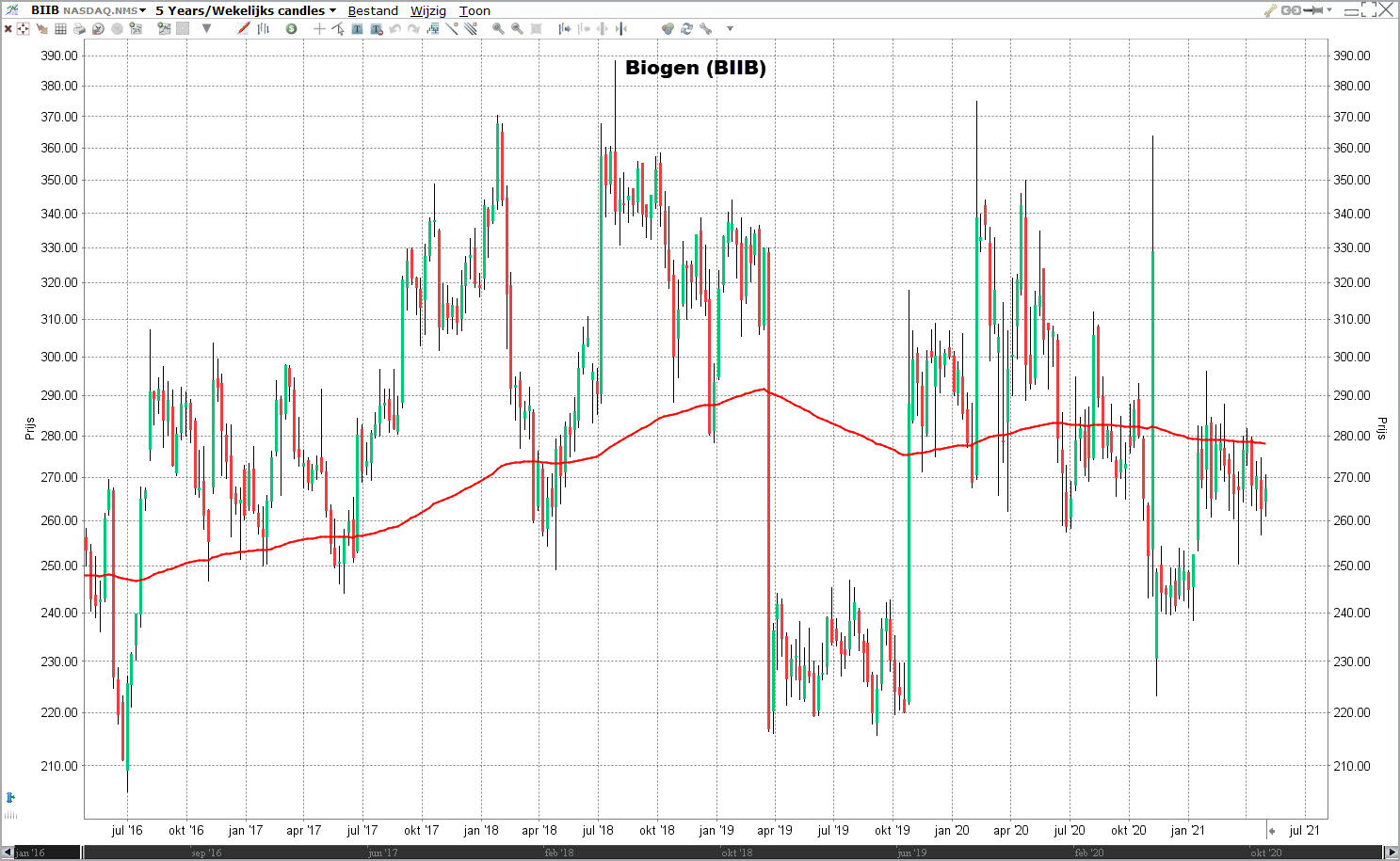The height and width of the screenshot is (861, 1400).
Task: Click the pin icon in title bar
Action: point(1313,10)
